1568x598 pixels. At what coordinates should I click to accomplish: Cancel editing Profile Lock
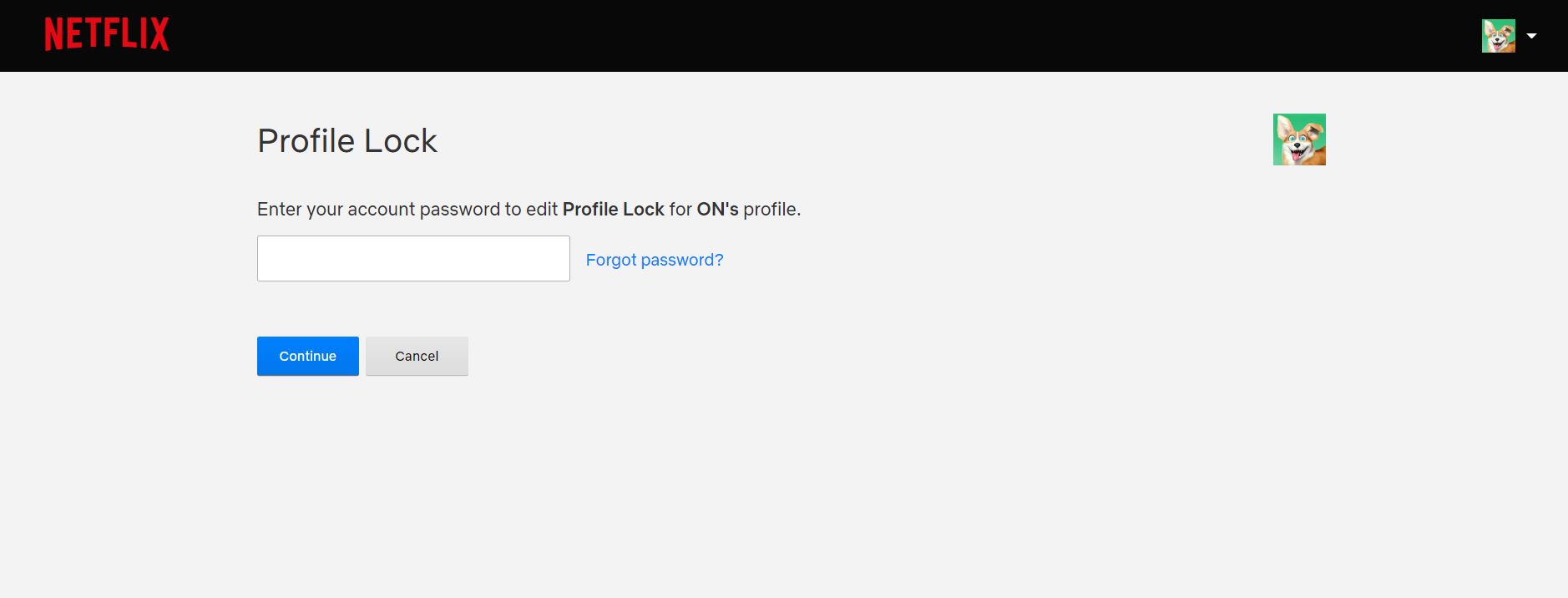coord(417,356)
